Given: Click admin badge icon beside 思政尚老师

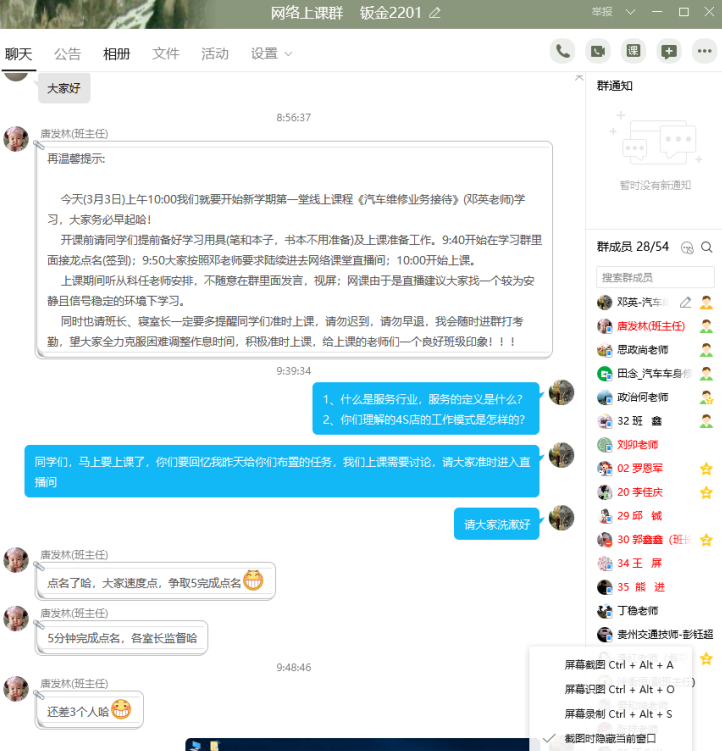Looking at the screenshot, I should (706, 350).
